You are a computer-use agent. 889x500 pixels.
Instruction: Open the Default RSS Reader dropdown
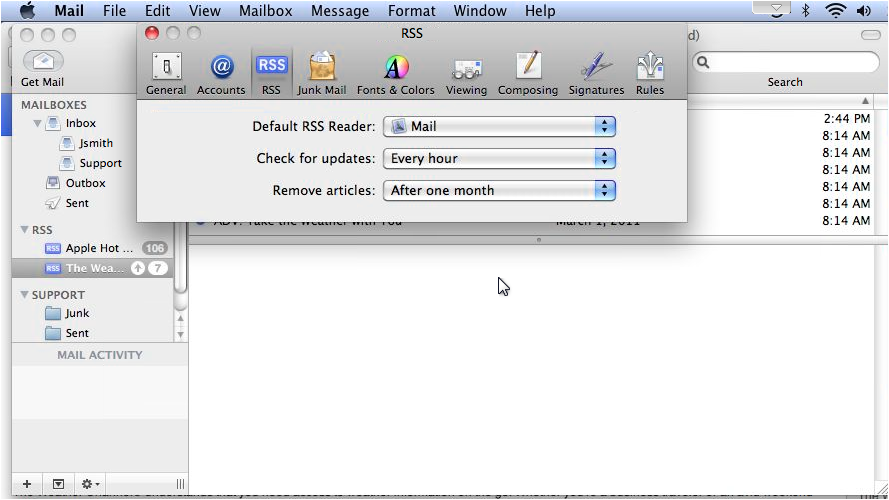click(x=499, y=127)
